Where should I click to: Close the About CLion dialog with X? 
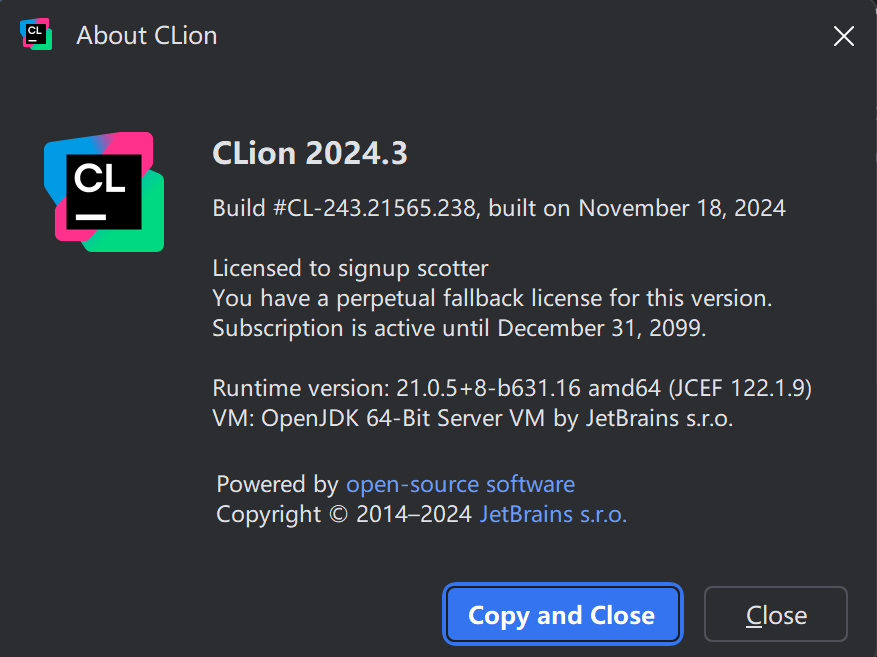pyautogui.click(x=843, y=36)
